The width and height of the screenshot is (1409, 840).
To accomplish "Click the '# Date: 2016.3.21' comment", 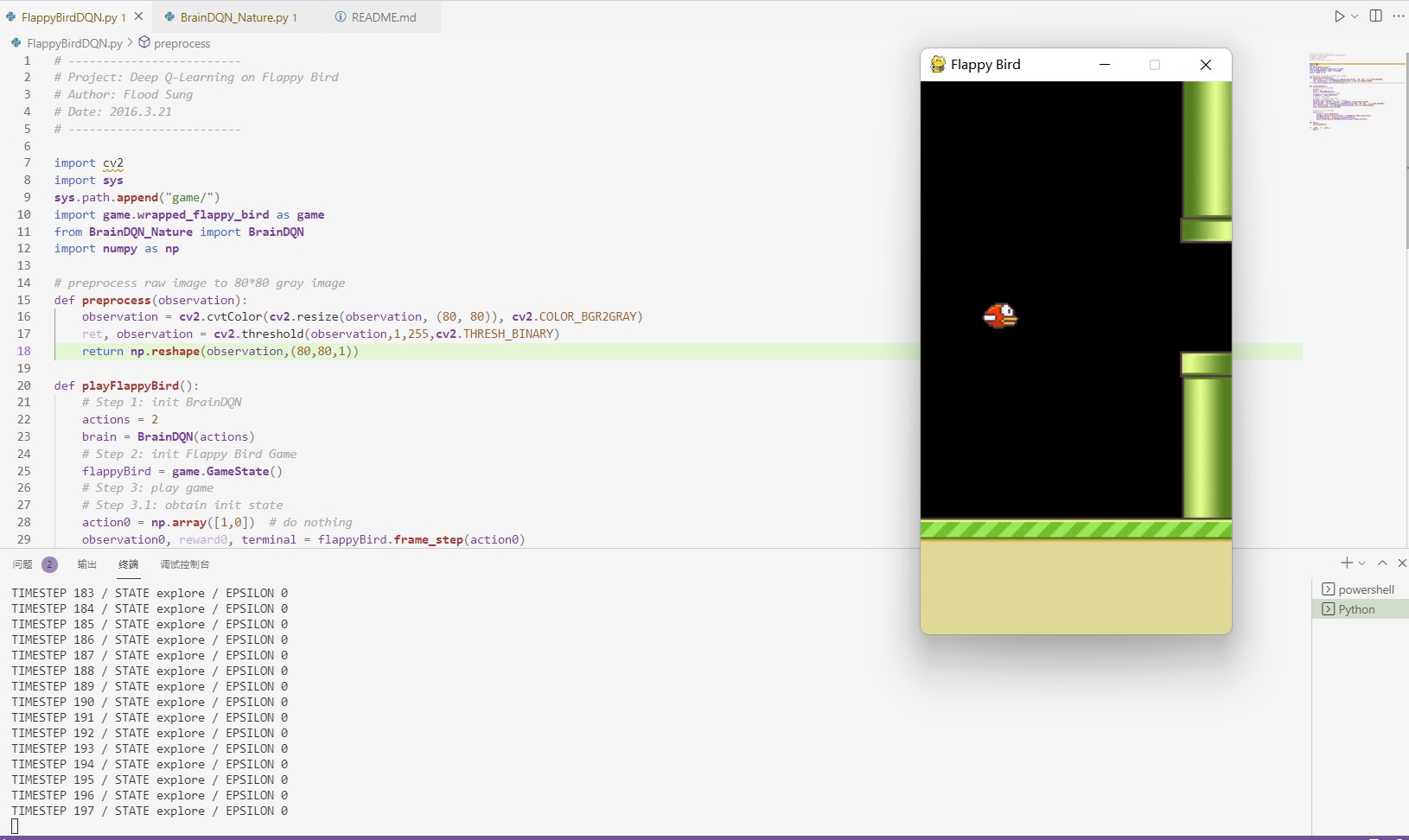I will coord(113,111).
